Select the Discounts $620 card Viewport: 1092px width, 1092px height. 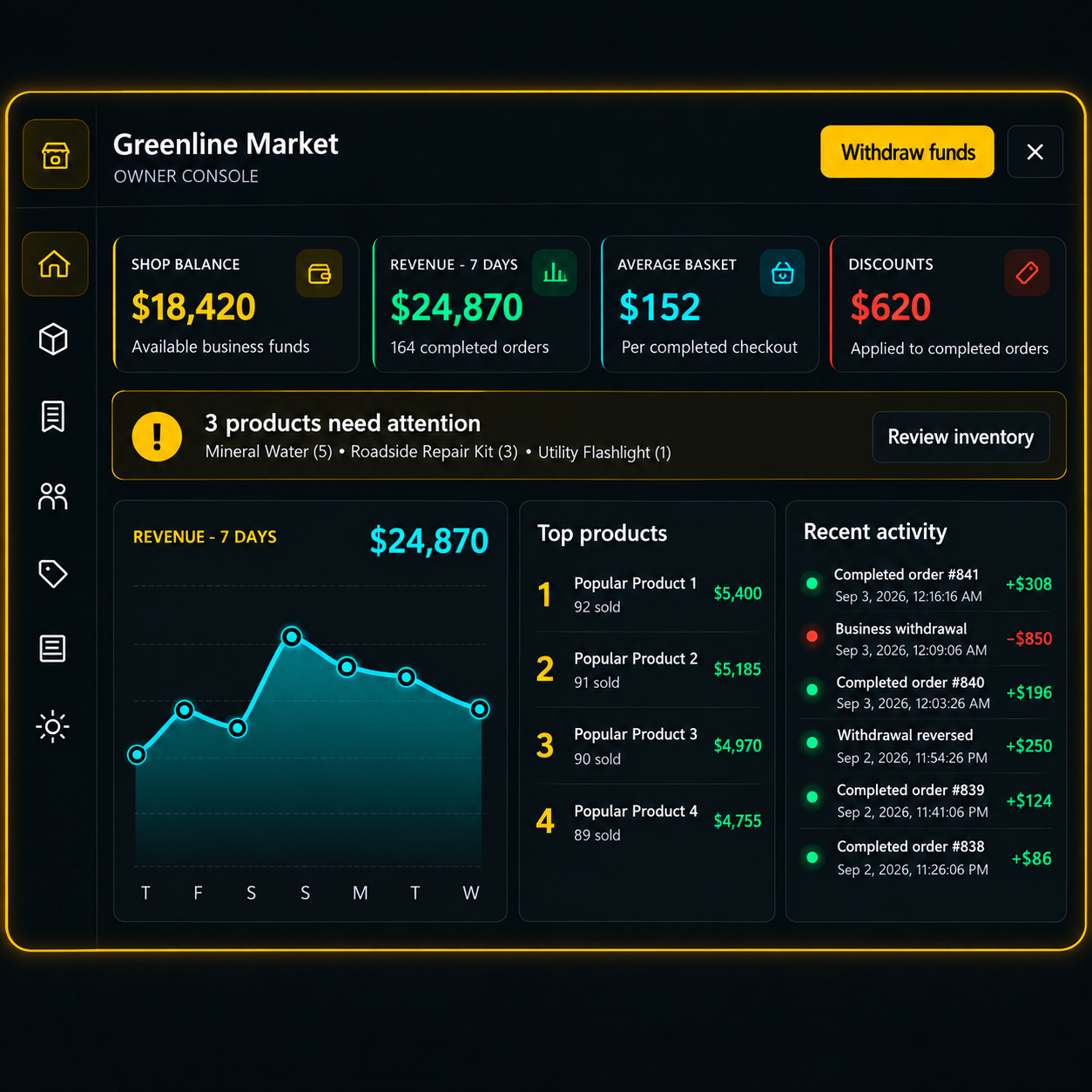click(x=948, y=305)
